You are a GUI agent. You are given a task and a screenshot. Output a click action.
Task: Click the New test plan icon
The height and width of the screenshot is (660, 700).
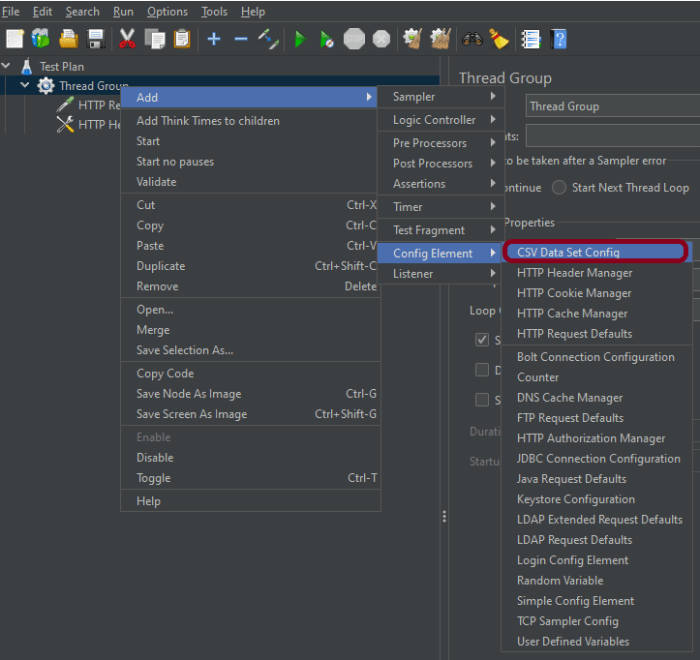point(14,39)
